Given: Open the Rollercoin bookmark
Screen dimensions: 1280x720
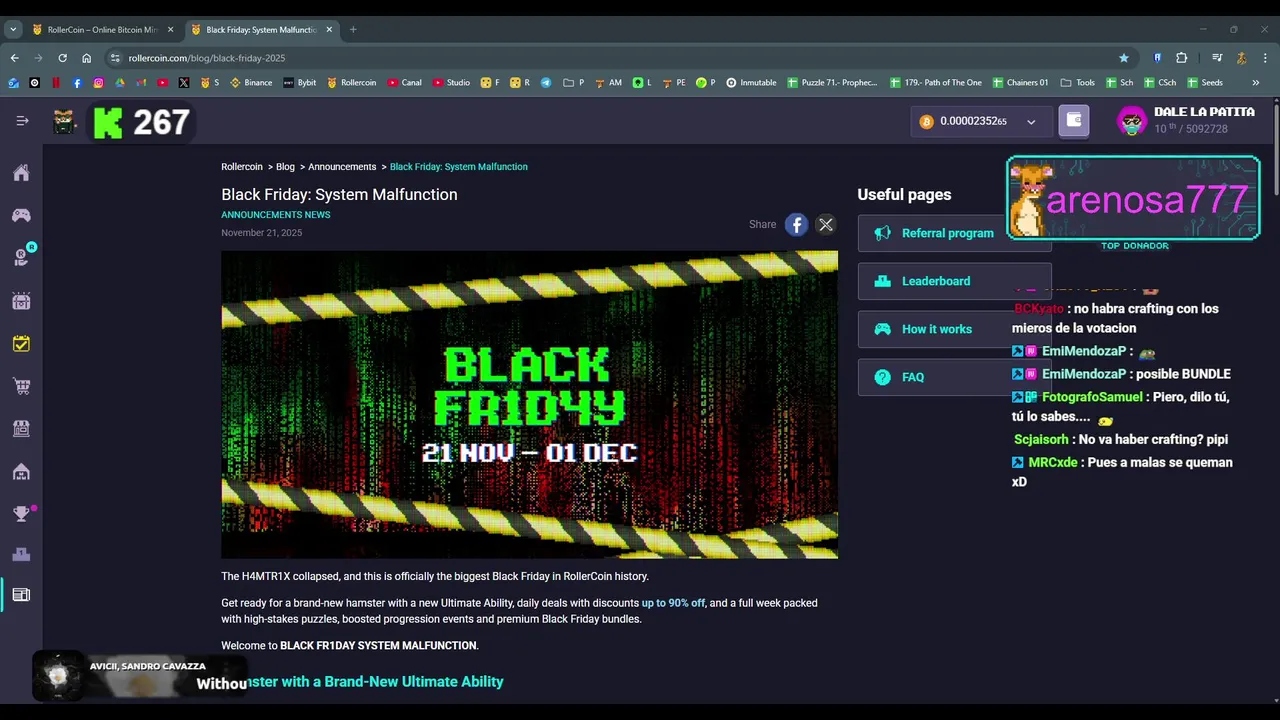Looking at the screenshot, I should click(352, 83).
